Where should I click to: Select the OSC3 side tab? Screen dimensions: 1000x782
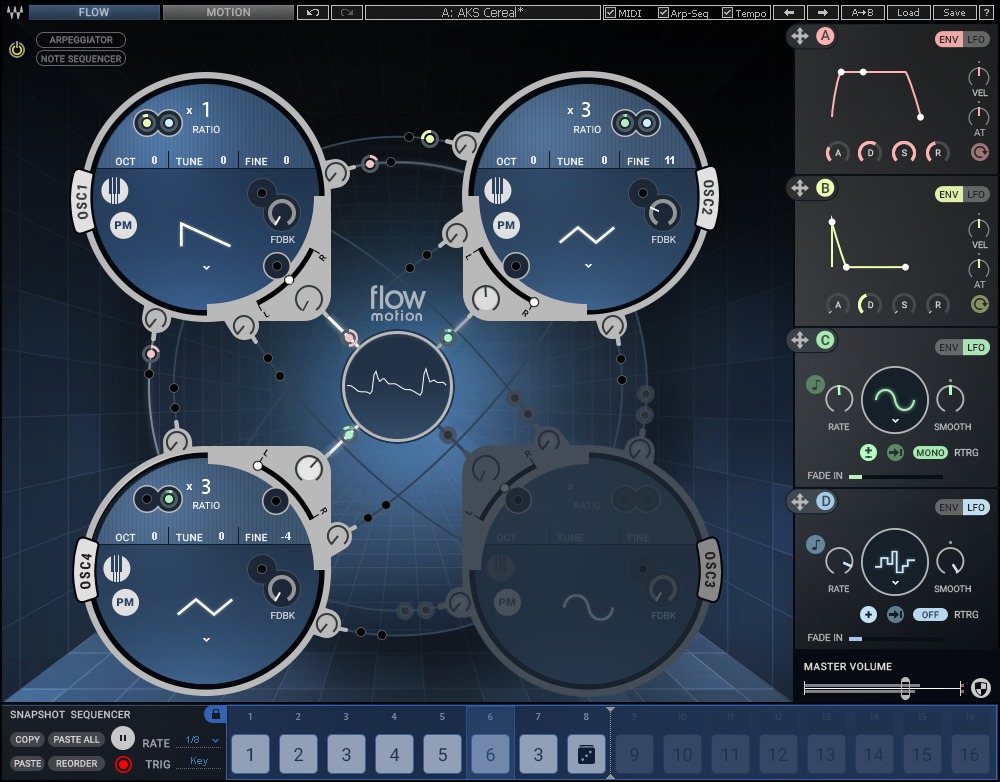click(710, 569)
